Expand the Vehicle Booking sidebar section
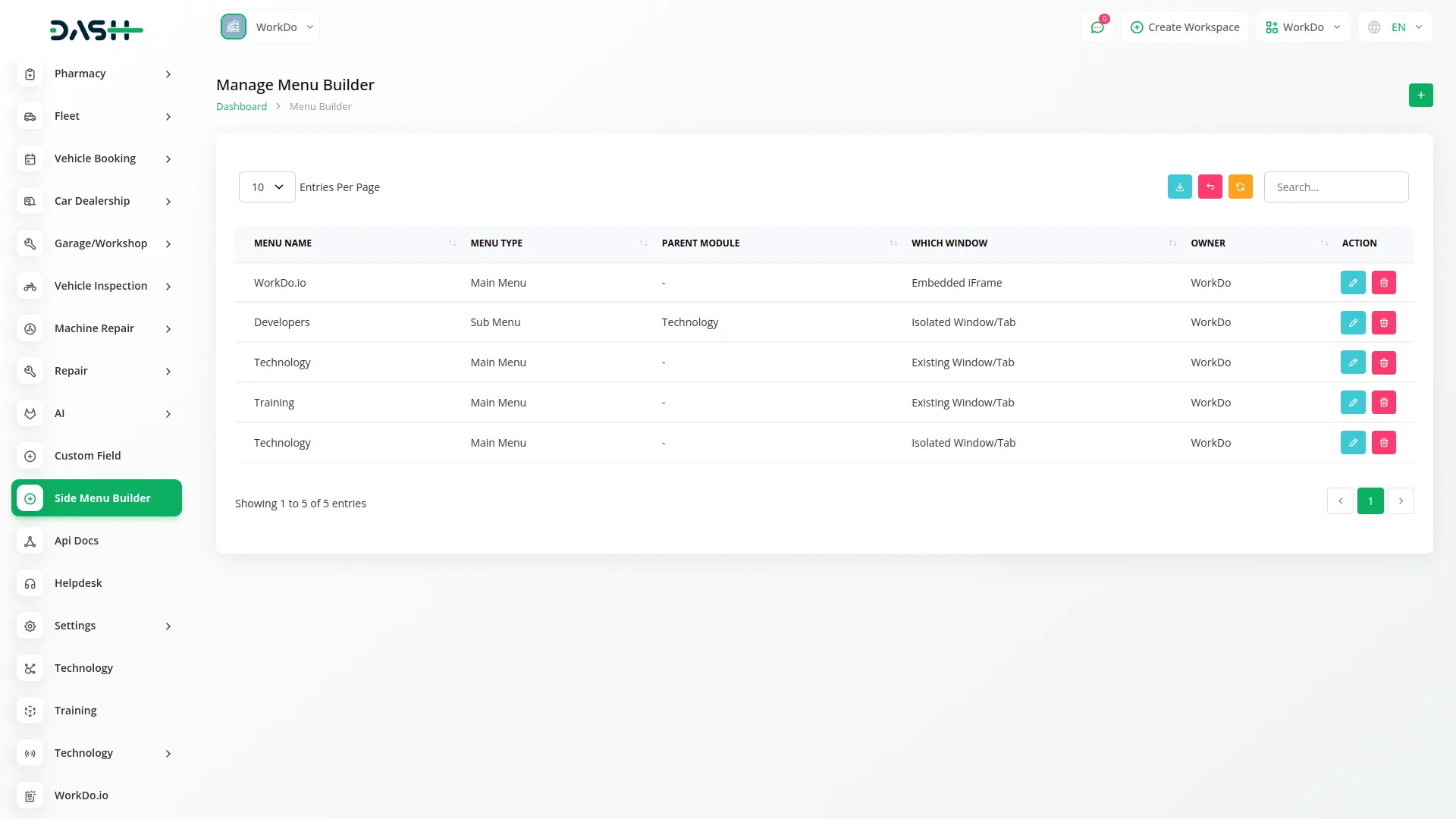 click(96, 158)
